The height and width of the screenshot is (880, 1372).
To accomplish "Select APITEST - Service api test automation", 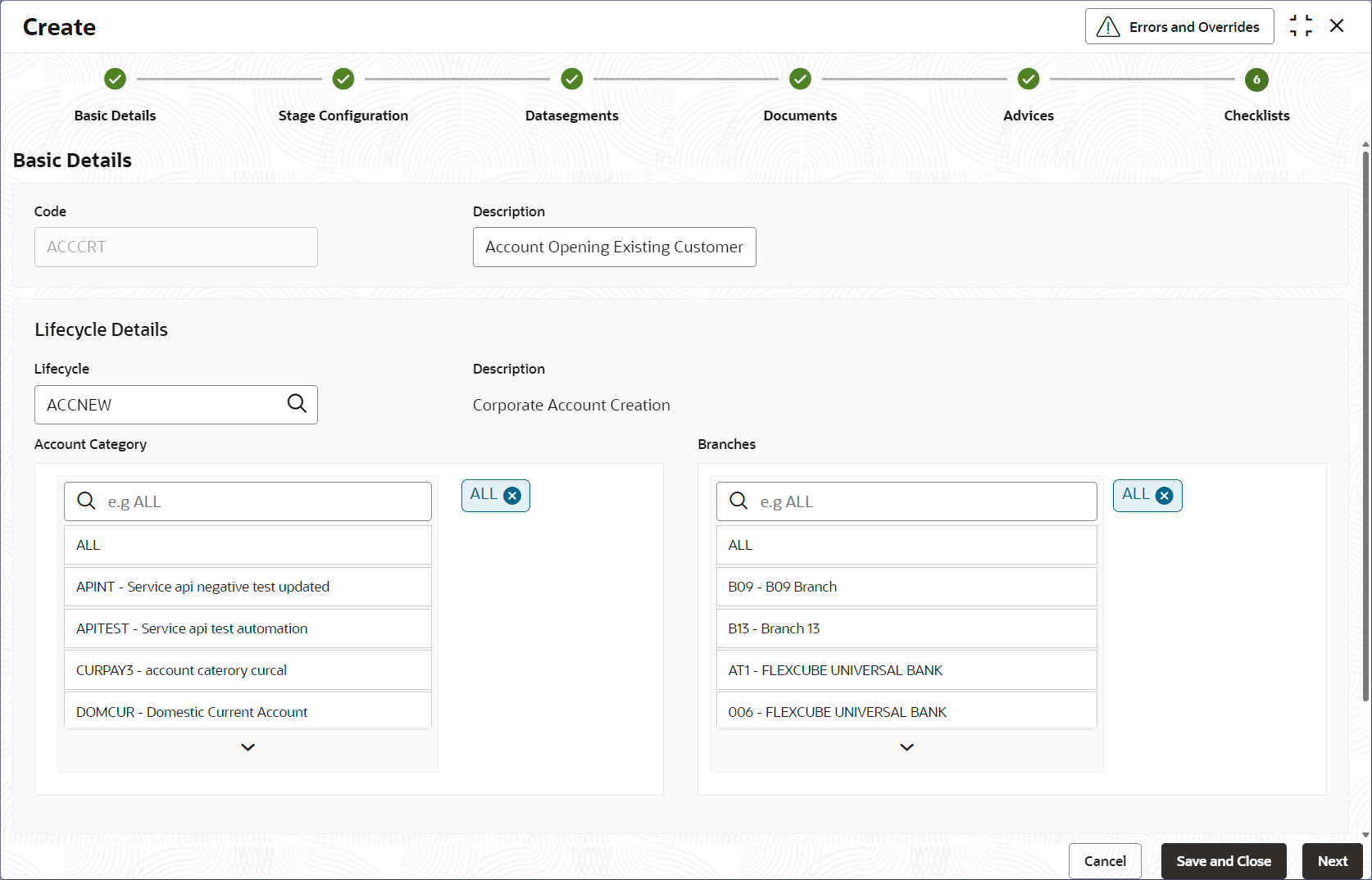I will pos(248,628).
